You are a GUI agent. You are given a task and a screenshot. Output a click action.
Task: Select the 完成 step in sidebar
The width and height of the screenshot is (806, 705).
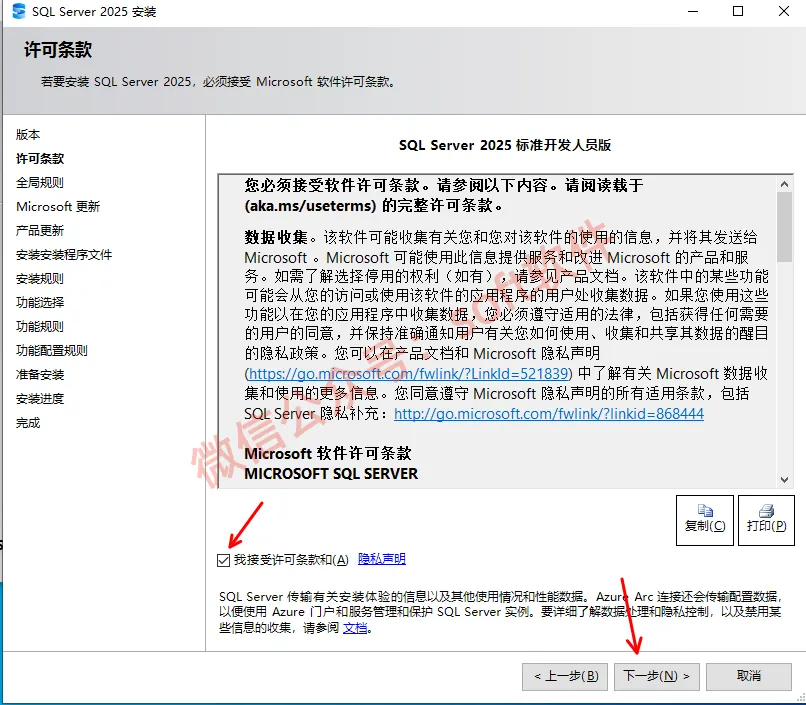coord(28,423)
